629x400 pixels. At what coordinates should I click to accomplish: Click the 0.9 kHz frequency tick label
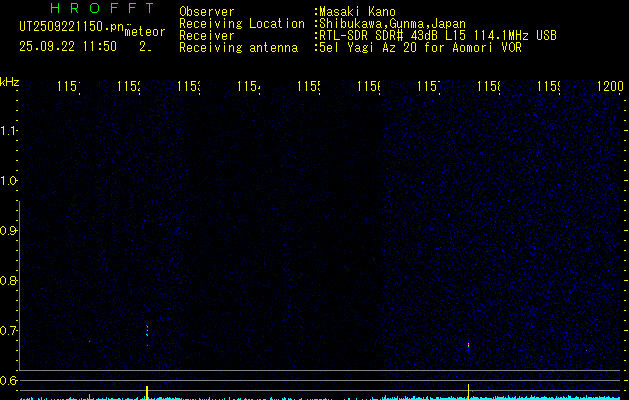pyautogui.click(x=8, y=231)
